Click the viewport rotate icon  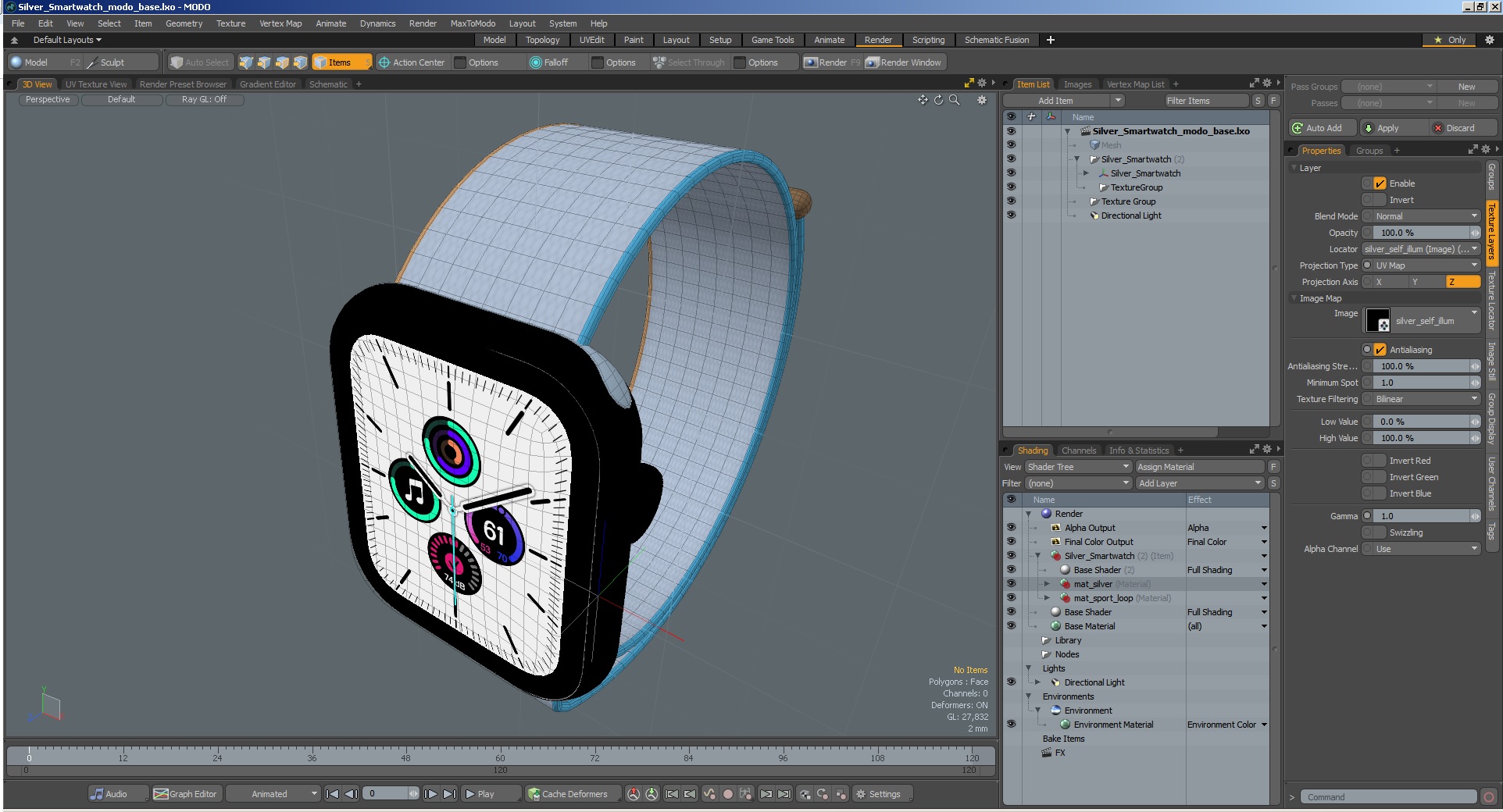(938, 100)
